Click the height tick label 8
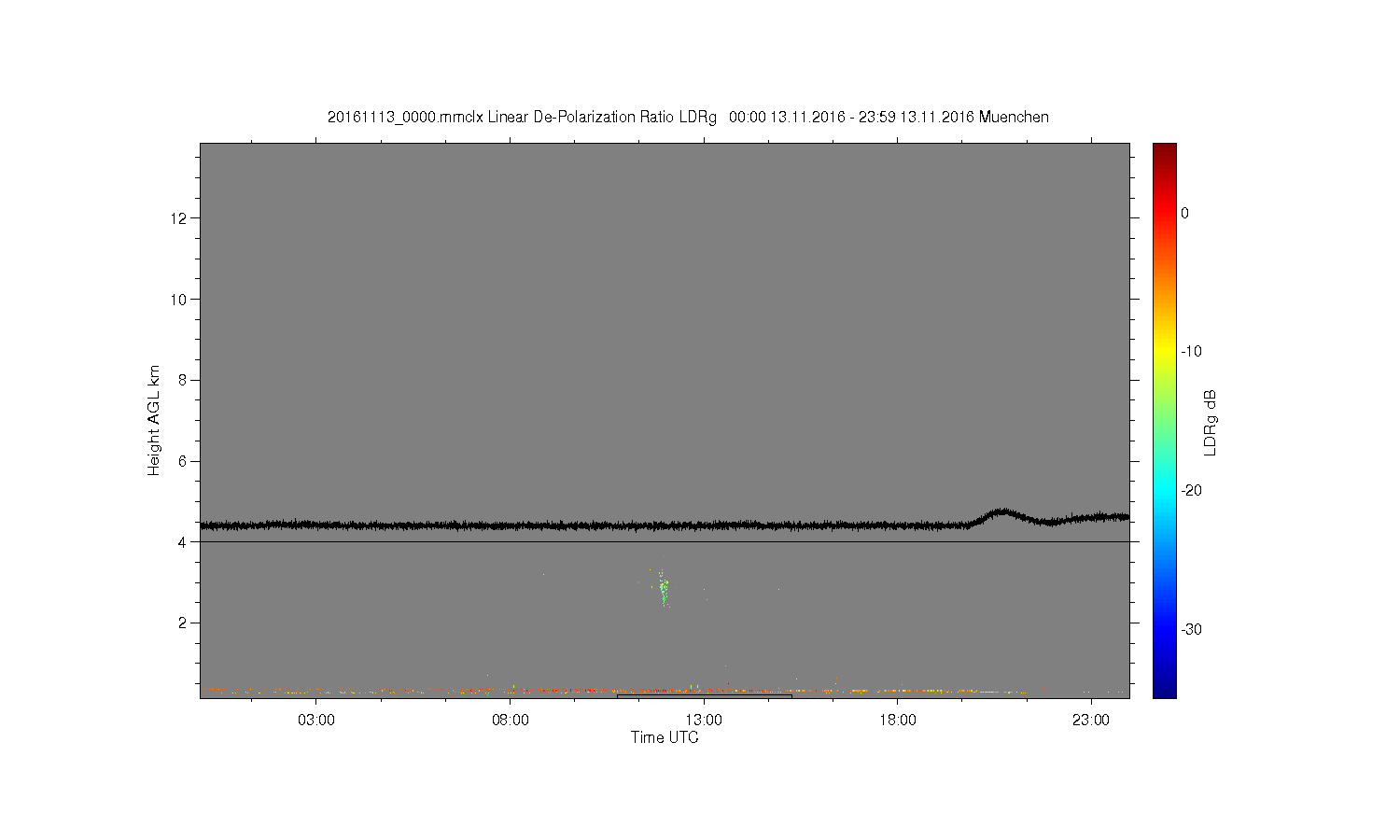 point(183,380)
